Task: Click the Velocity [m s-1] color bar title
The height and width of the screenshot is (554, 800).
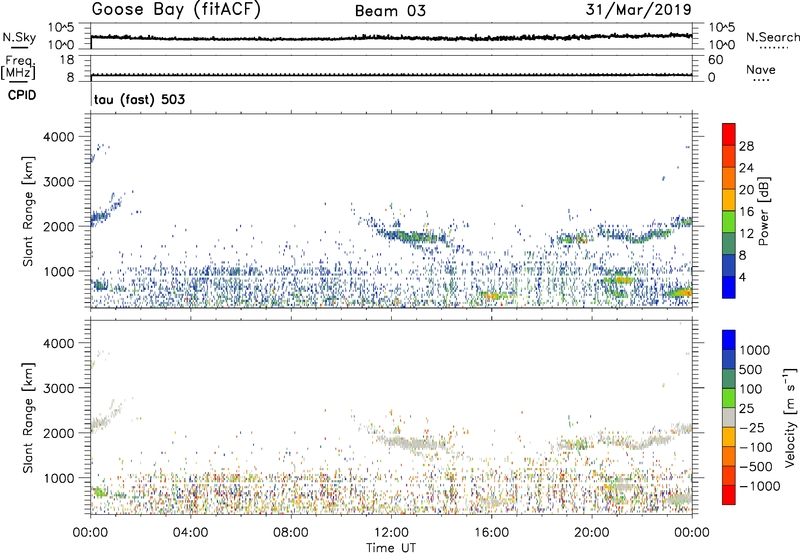Action: pos(790,417)
